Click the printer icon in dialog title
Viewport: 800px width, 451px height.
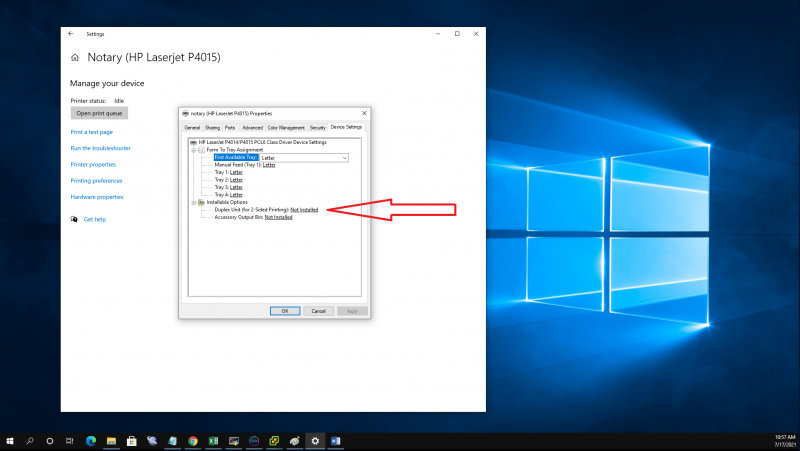point(185,113)
